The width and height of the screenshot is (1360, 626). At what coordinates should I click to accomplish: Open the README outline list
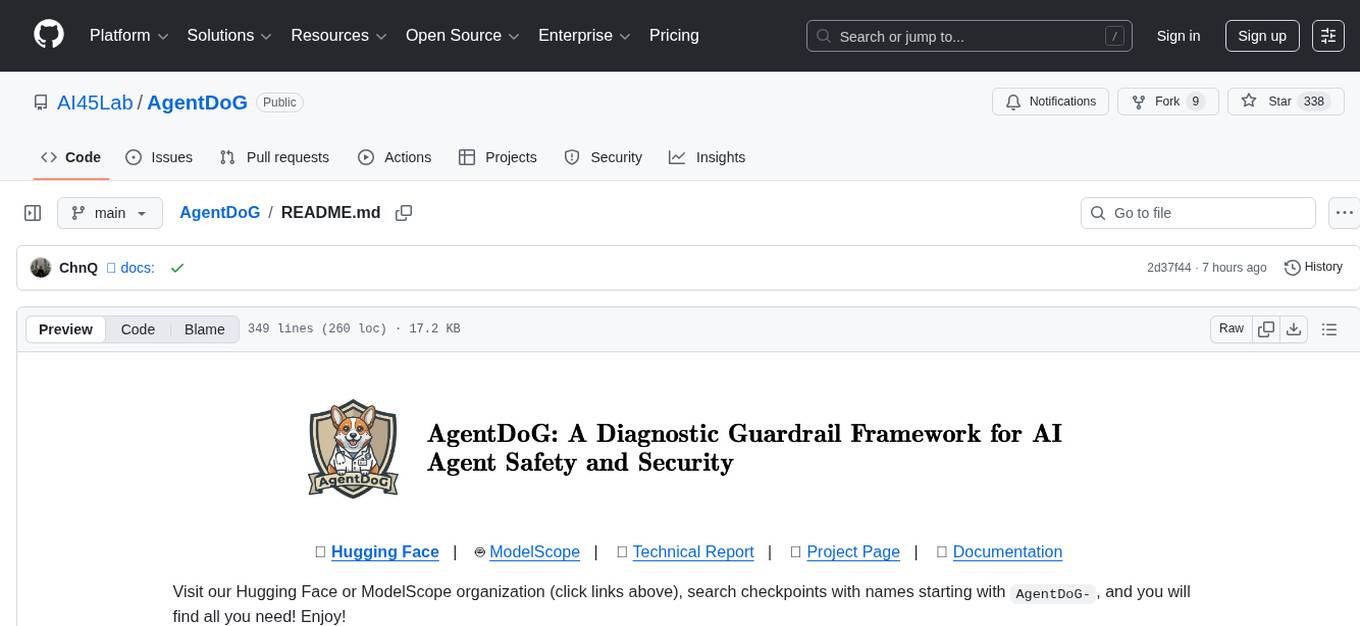point(1330,328)
